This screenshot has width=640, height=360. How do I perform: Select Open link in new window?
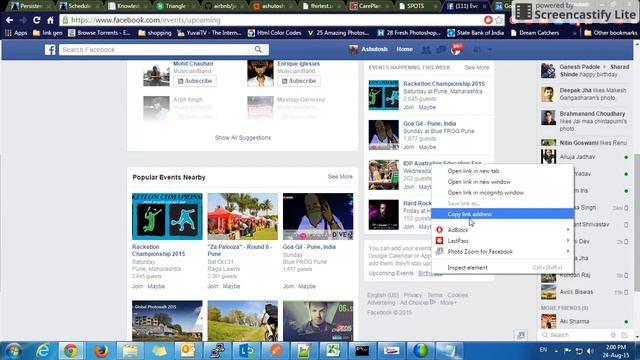point(502,182)
